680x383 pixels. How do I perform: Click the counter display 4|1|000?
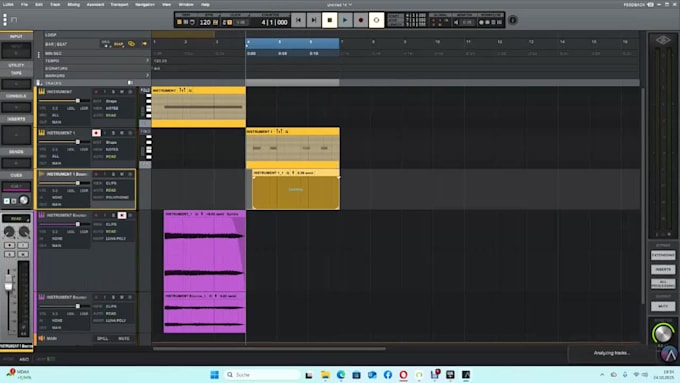pos(274,22)
